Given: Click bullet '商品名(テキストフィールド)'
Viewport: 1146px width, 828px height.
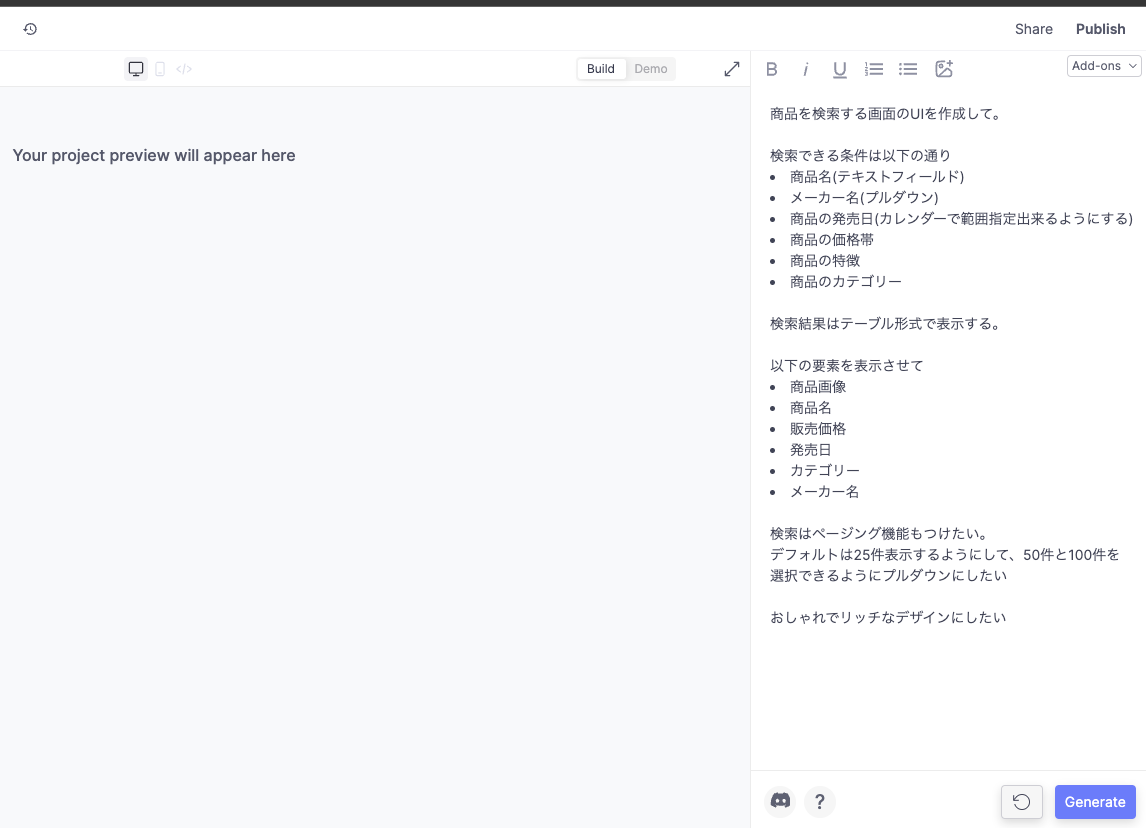Looking at the screenshot, I should pyautogui.click(x=877, y=177).
